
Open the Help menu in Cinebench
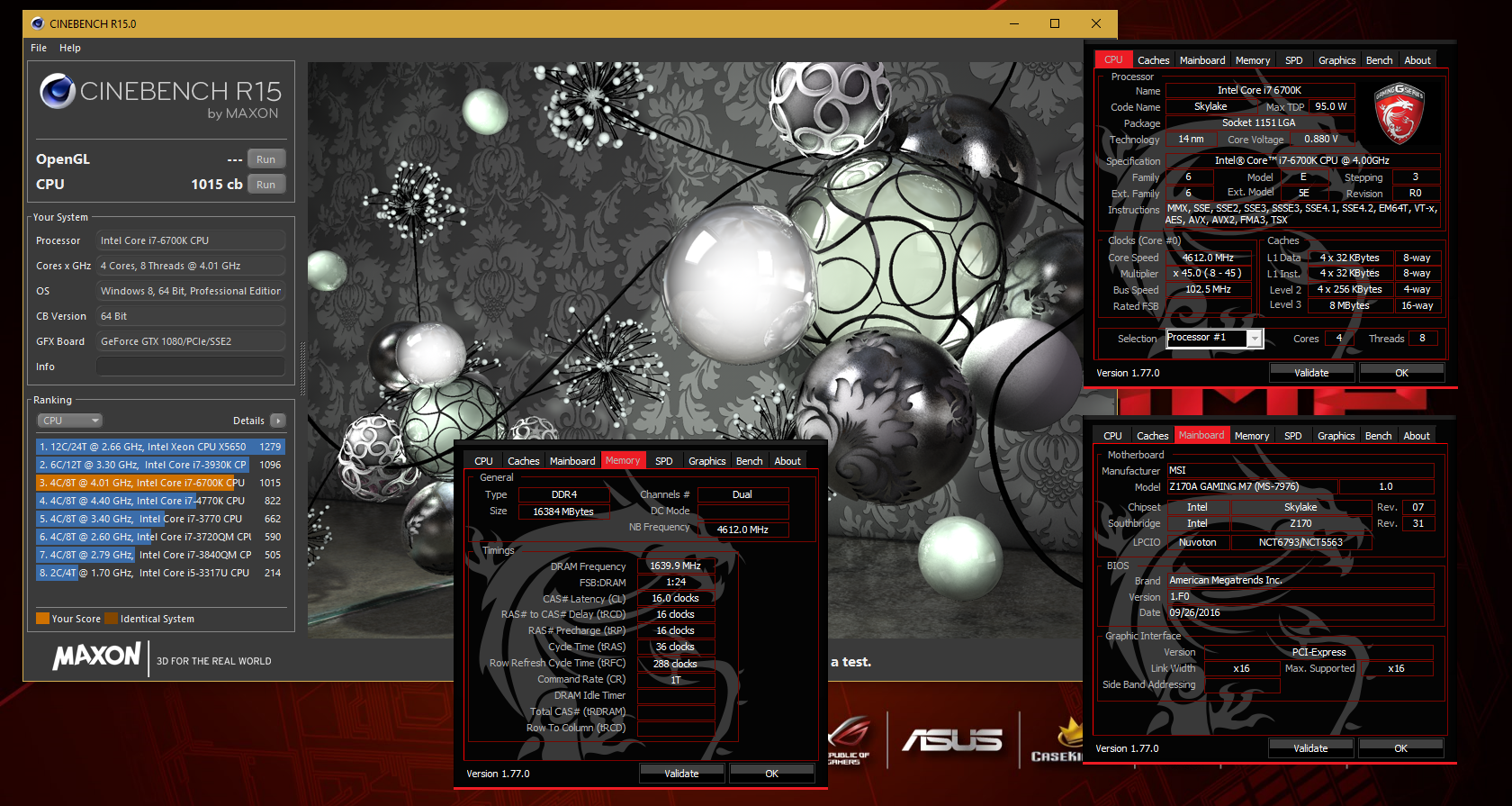click(70, 48)
